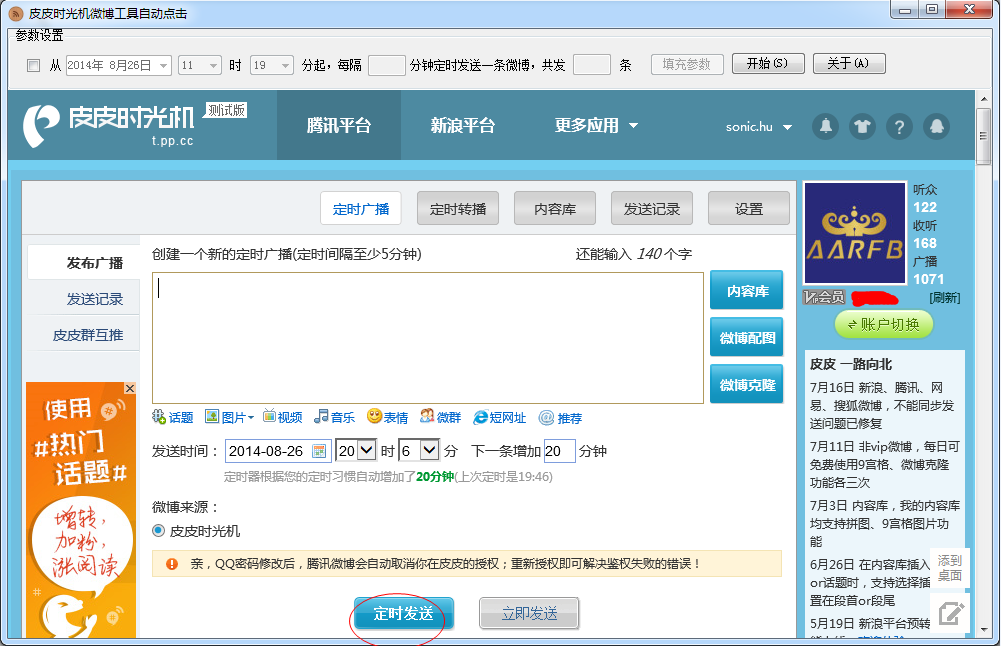
Task: Focus the weibo content text area
Action: tap(428, 338)
